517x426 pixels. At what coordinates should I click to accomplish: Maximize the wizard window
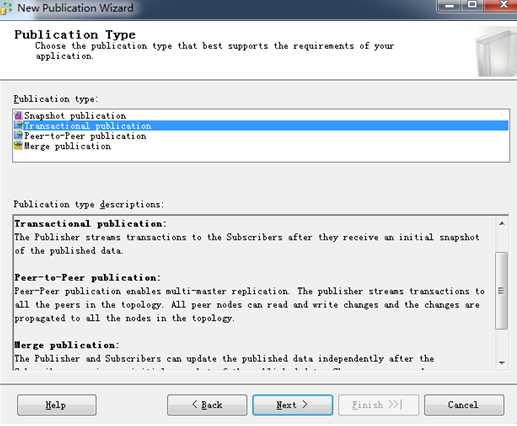click(x=472, y=5)
